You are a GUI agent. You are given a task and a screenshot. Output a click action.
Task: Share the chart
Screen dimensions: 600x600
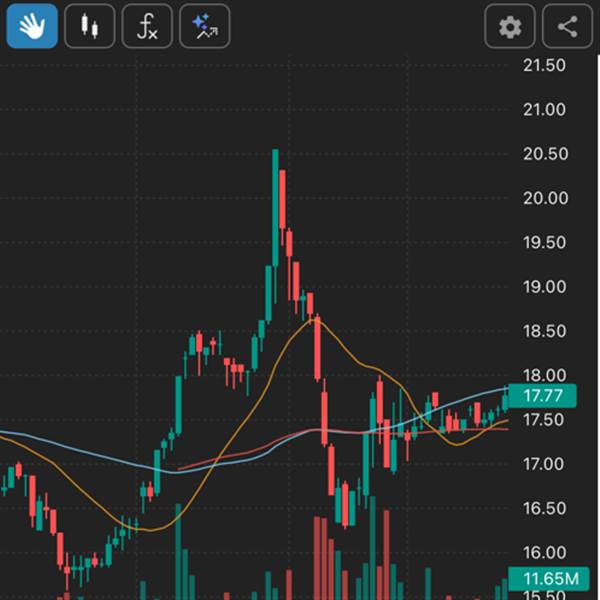tap(567, 26)
